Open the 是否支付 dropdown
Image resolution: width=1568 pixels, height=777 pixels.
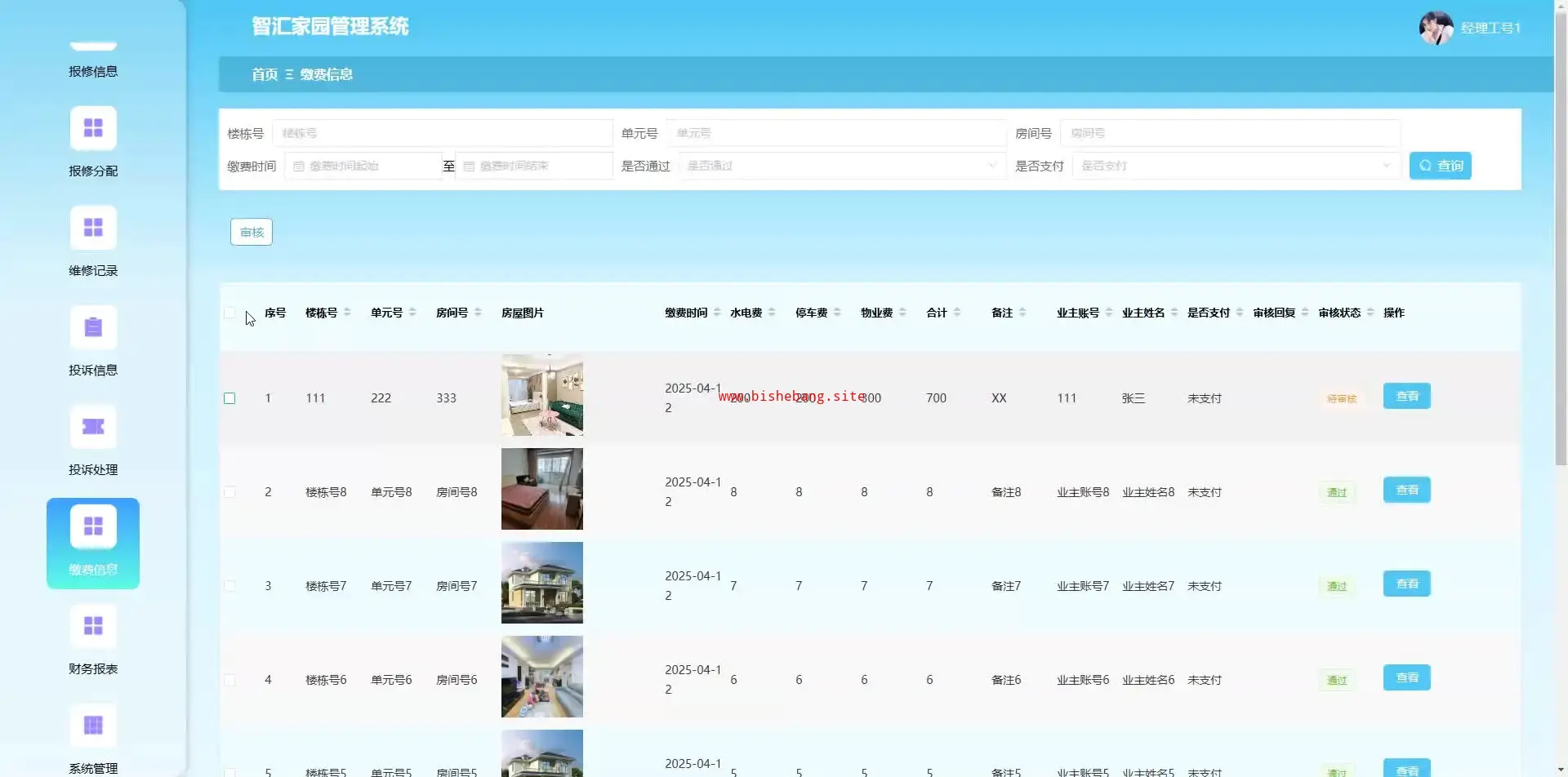pyautogui.click(x=1236, y=166)
